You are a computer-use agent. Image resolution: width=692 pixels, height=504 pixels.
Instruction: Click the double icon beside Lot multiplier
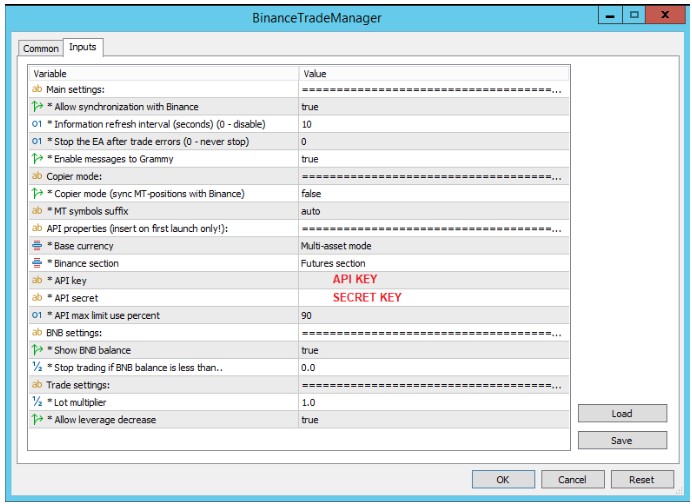point(37,402)
